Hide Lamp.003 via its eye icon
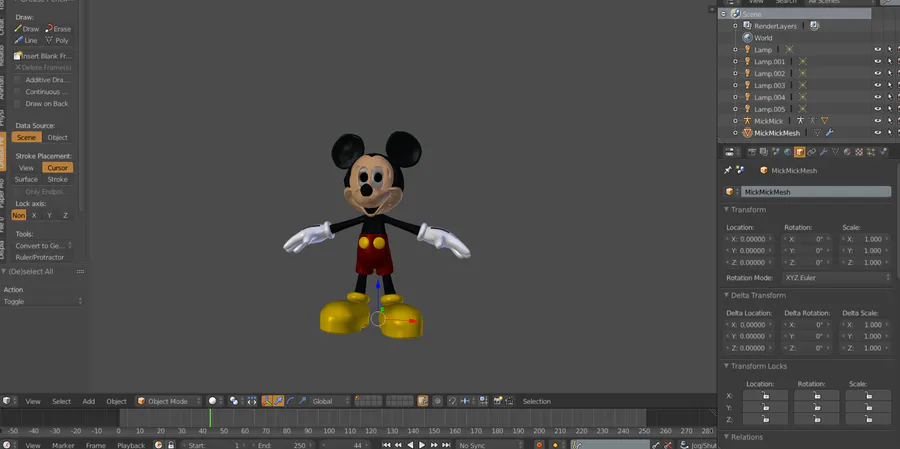This screenshot has height=449, width=900. click(878, 86)
